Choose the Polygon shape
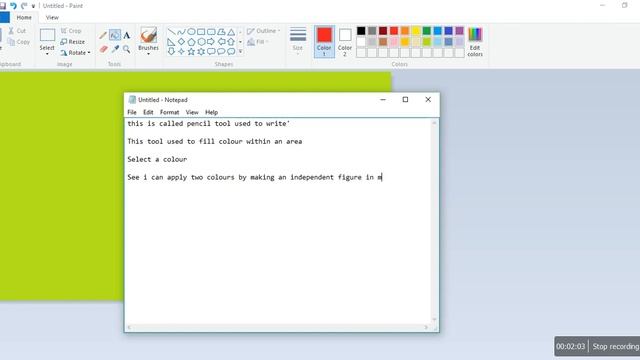 point(221,32)
